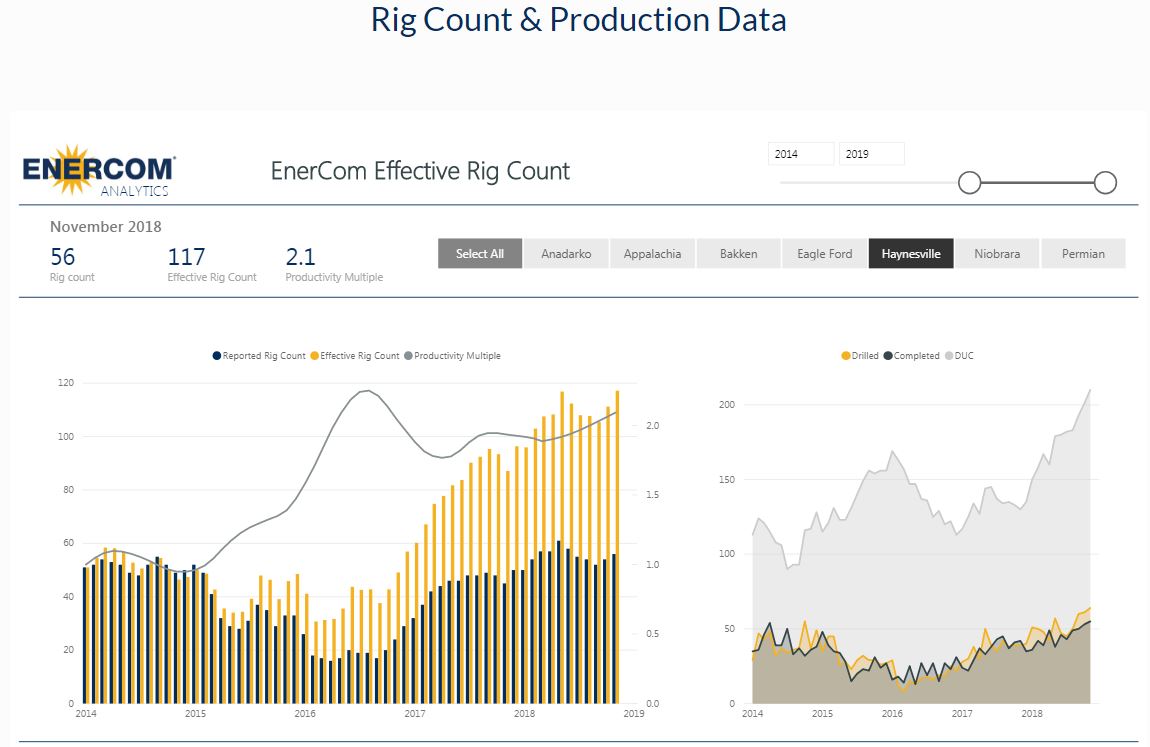Filter charts by Niobrara basin

coord(997,254)
